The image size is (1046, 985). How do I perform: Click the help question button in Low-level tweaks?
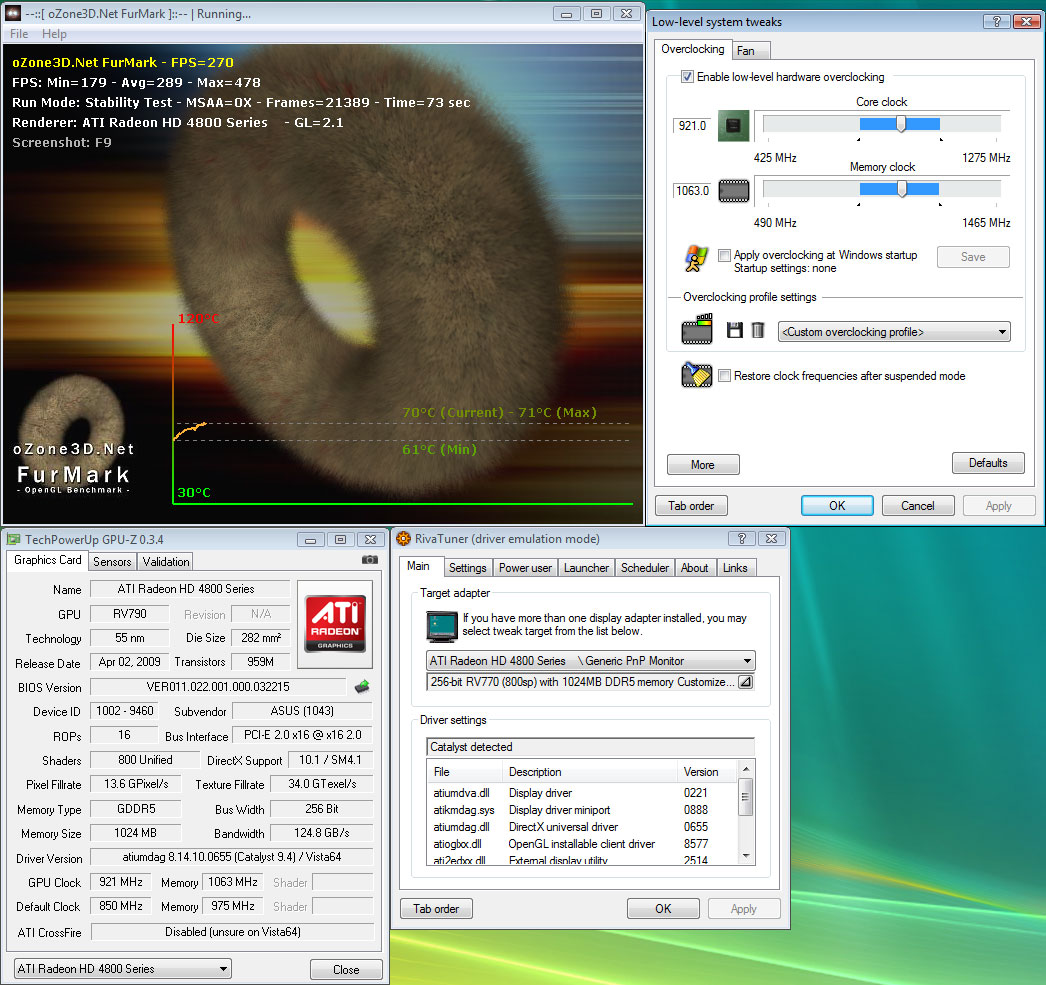coord(996,21)
